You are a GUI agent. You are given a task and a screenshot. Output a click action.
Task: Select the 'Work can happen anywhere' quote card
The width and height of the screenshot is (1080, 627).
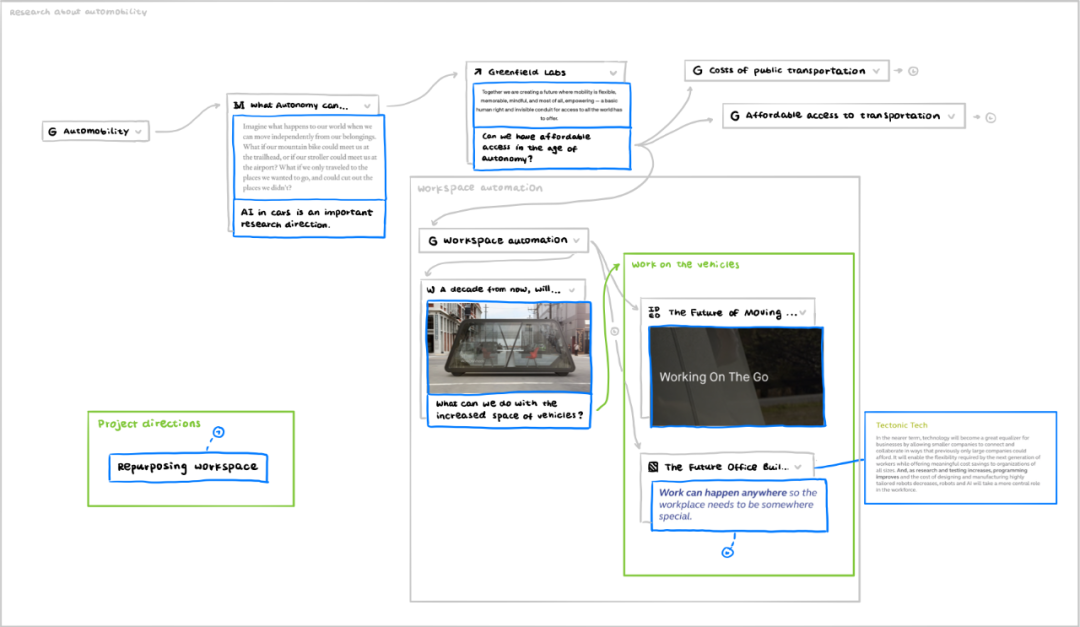click(739, 506)
